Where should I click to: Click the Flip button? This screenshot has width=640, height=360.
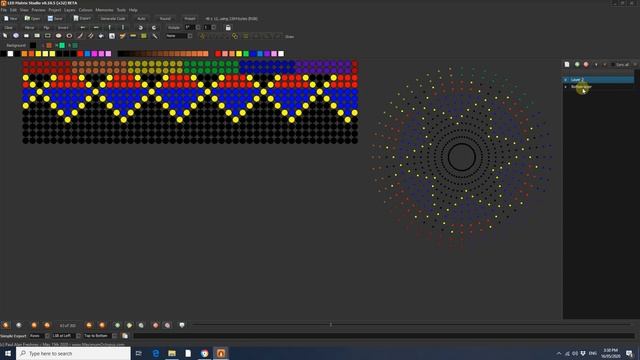46,27
